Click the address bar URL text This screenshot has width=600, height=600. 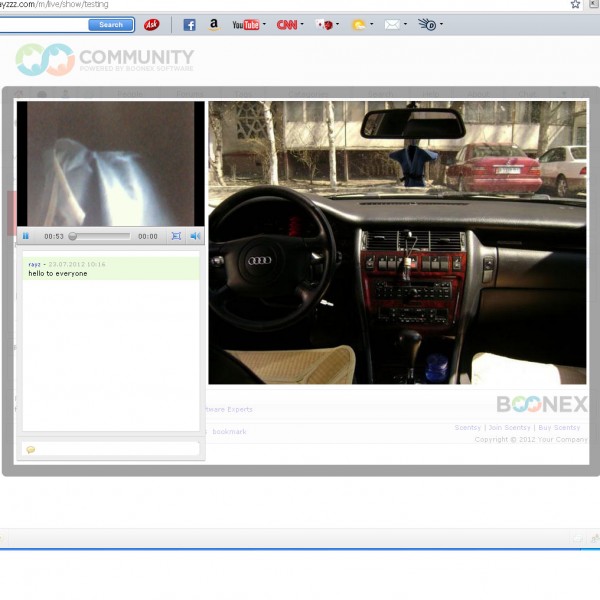(x=54, y=4)
